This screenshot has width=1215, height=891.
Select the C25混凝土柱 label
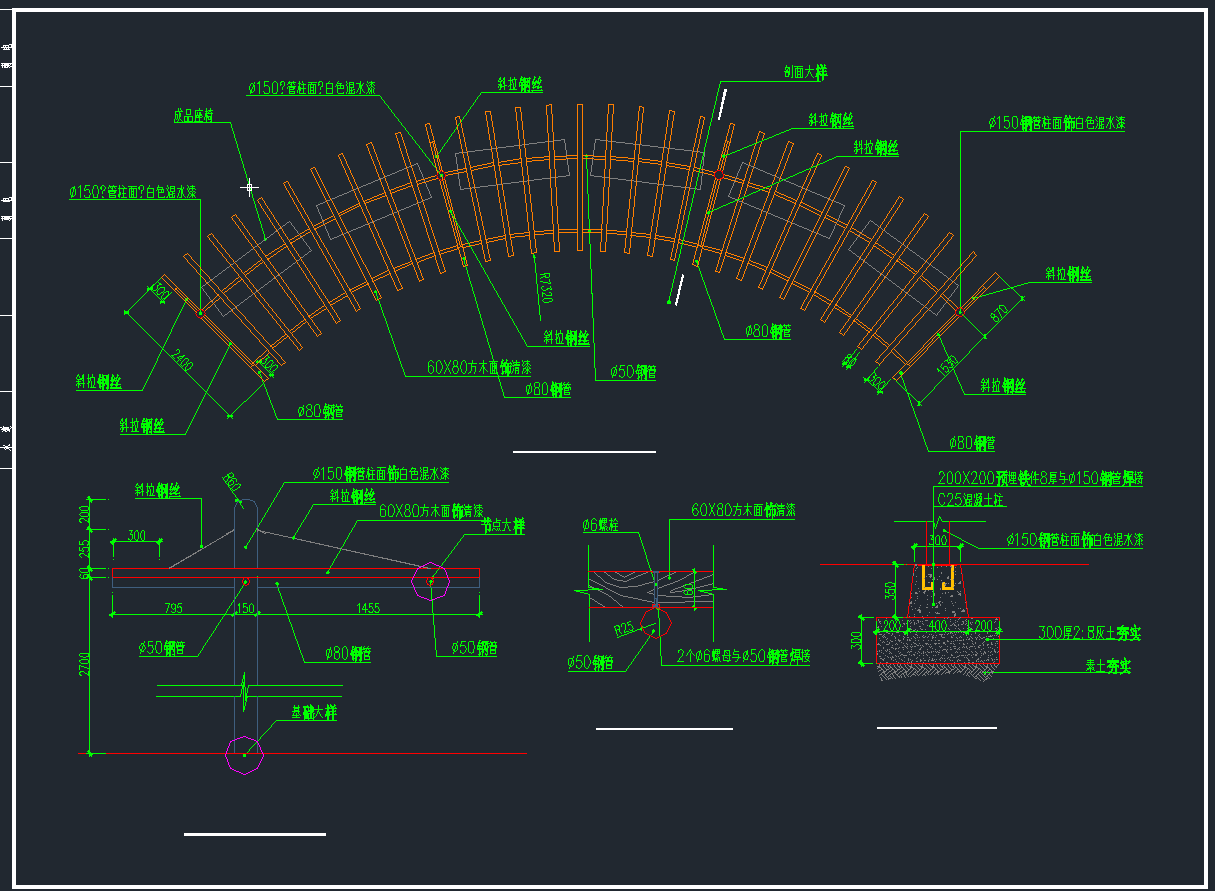point(969,499)
